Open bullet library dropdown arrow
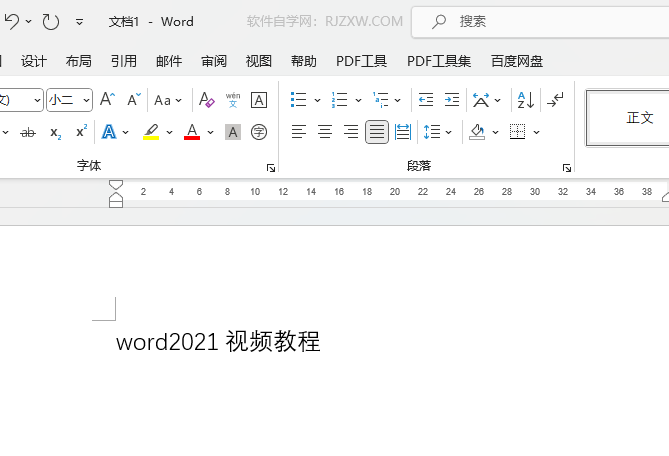Viewport: 669px width, 456px height. (x=317, y=100)
